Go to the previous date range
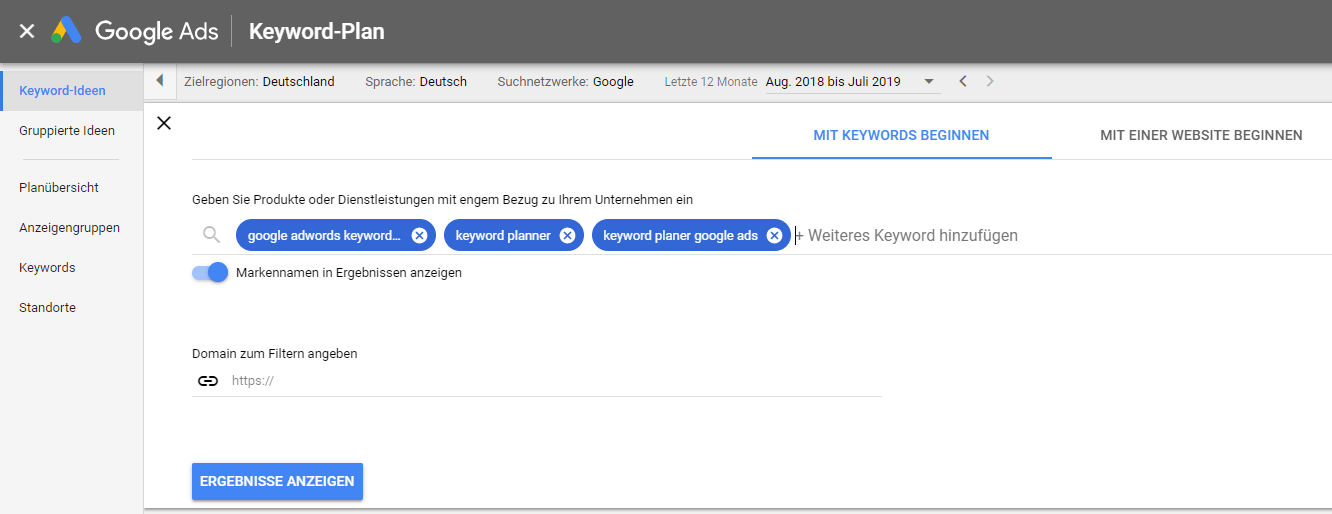The width and height of the screenshot is (1332, 514). pos(962,81)
